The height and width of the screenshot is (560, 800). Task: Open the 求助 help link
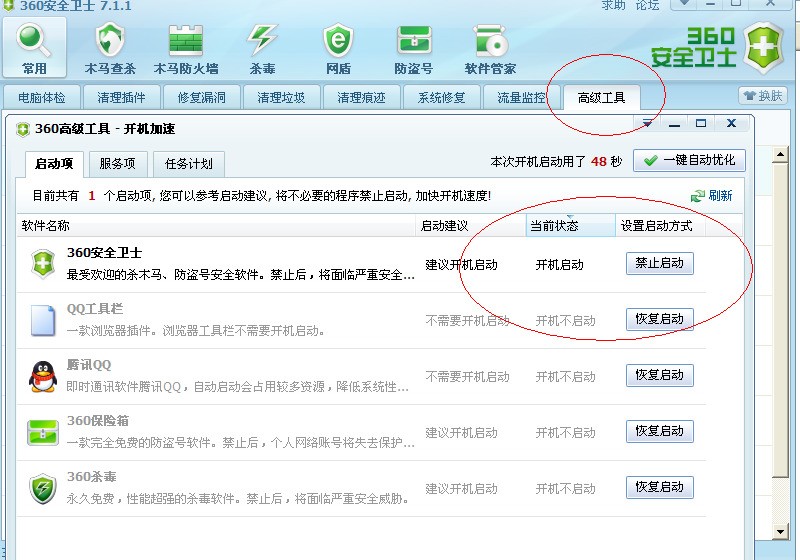(613, 5)
